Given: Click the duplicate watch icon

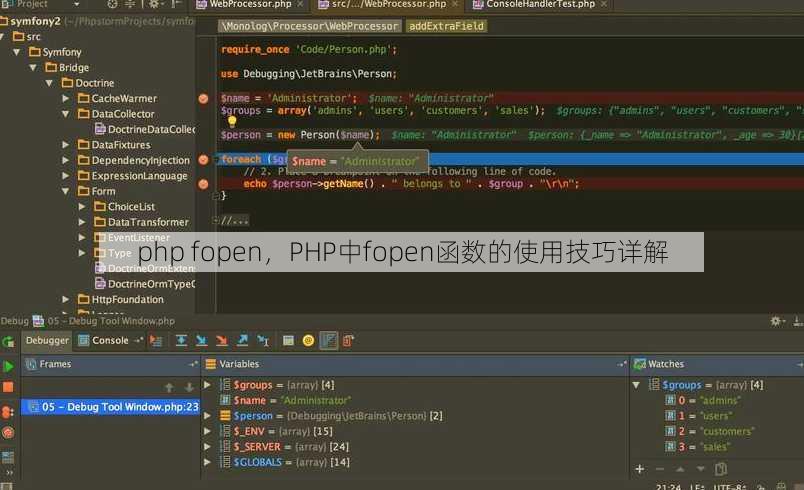Looking at the screenshot, I should point(721,469).
